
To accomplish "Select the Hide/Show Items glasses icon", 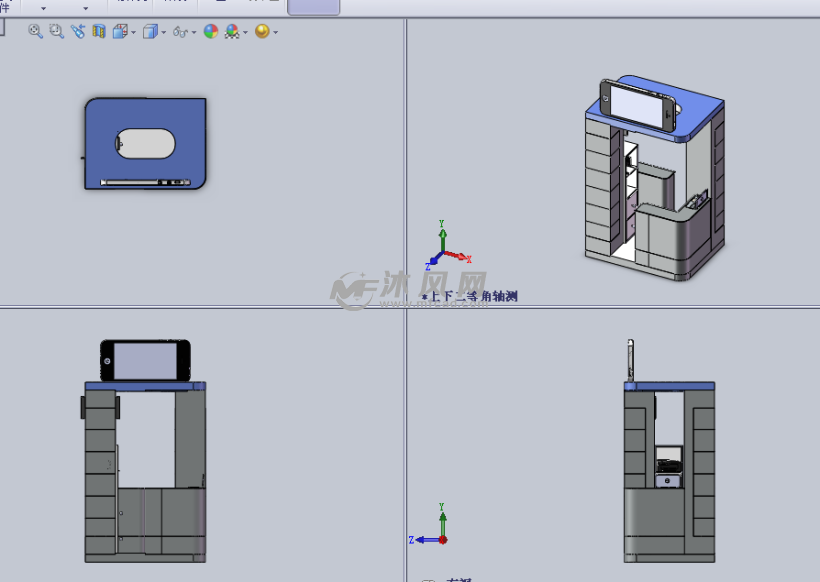I will [x=180, y=31].
